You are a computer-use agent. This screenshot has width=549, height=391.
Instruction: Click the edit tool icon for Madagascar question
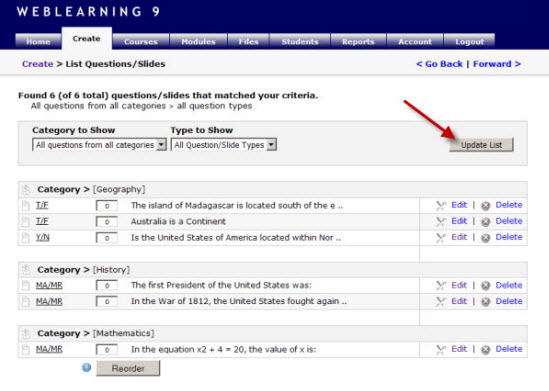pyautogui.click(x=441, y=206)
